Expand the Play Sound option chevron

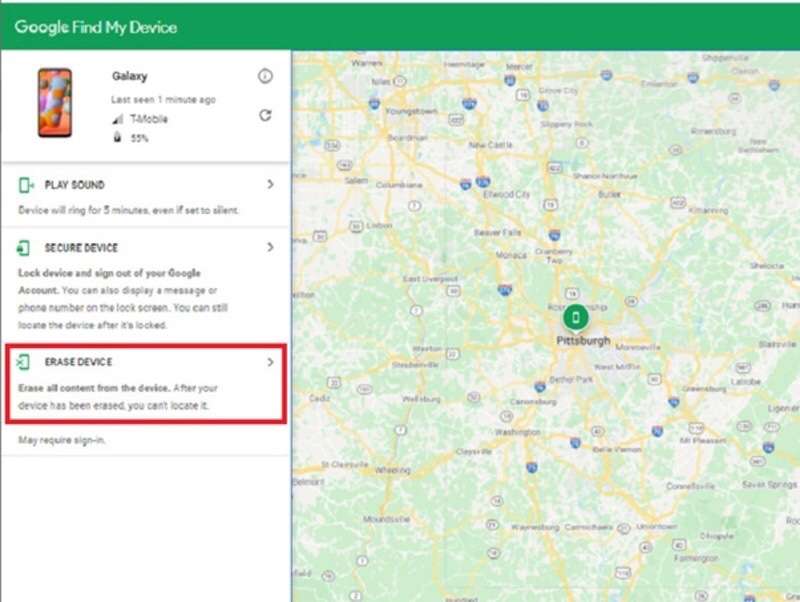click(270, 184)
